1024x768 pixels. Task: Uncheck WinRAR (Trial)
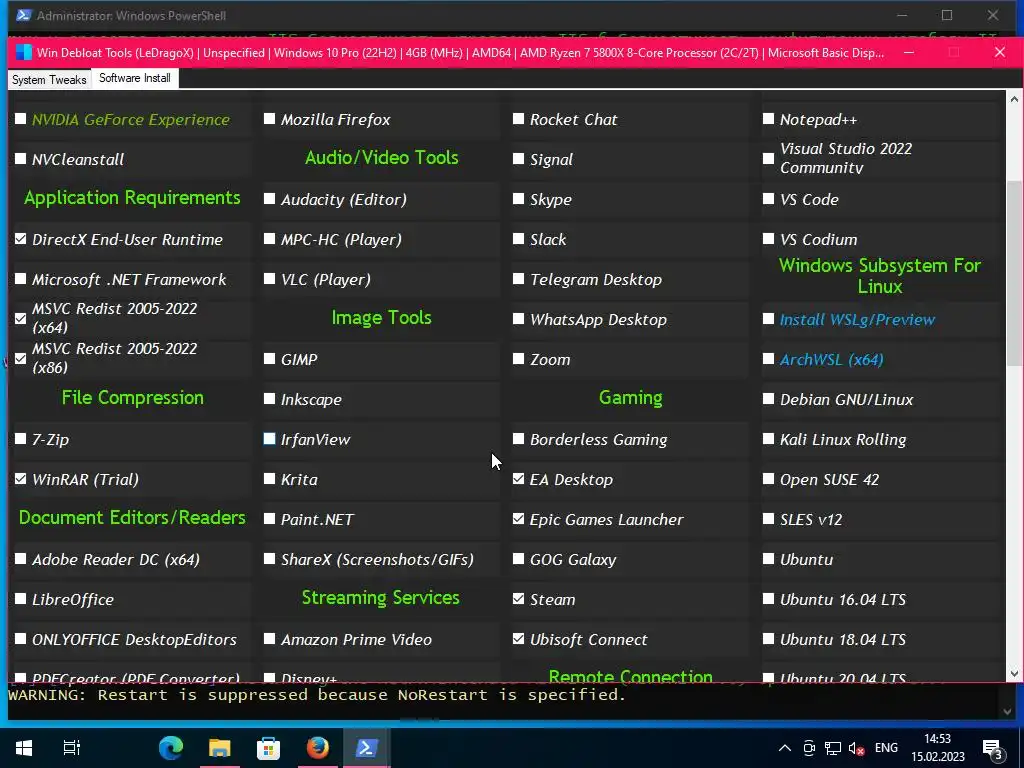tap(21, 479)
